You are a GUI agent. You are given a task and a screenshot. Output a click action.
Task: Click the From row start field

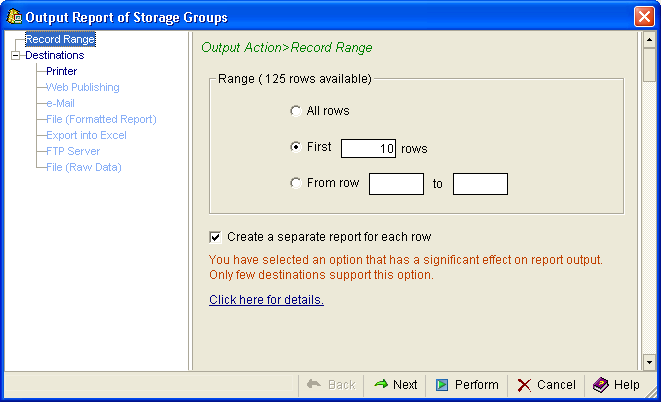(x=396, y=184)
